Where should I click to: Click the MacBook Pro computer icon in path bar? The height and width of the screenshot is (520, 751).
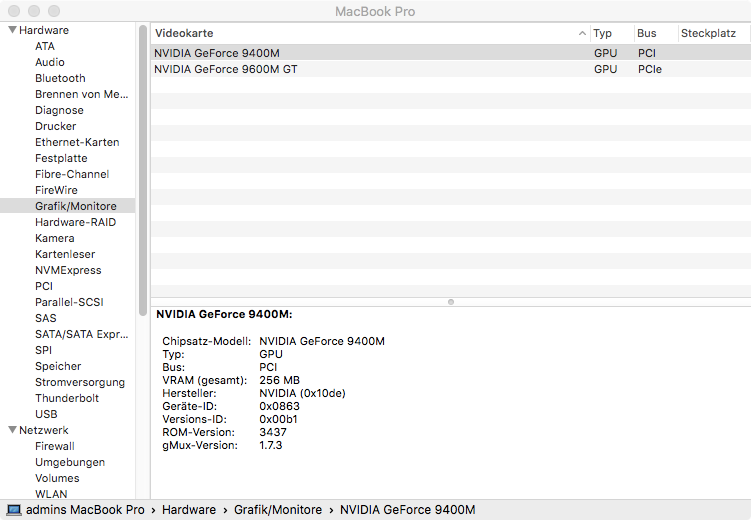(x=14, y=510)
